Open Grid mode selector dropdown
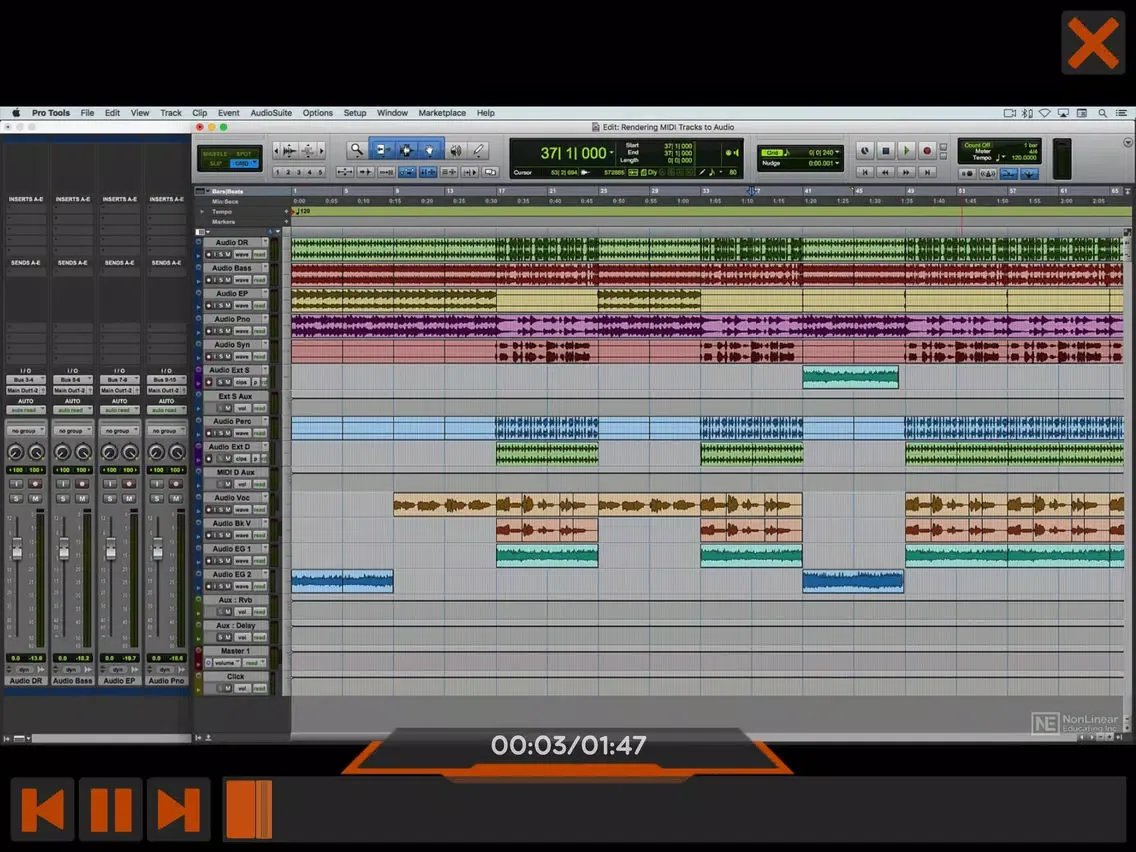The width and height of the screenshot is (1136, 852). 254,164
